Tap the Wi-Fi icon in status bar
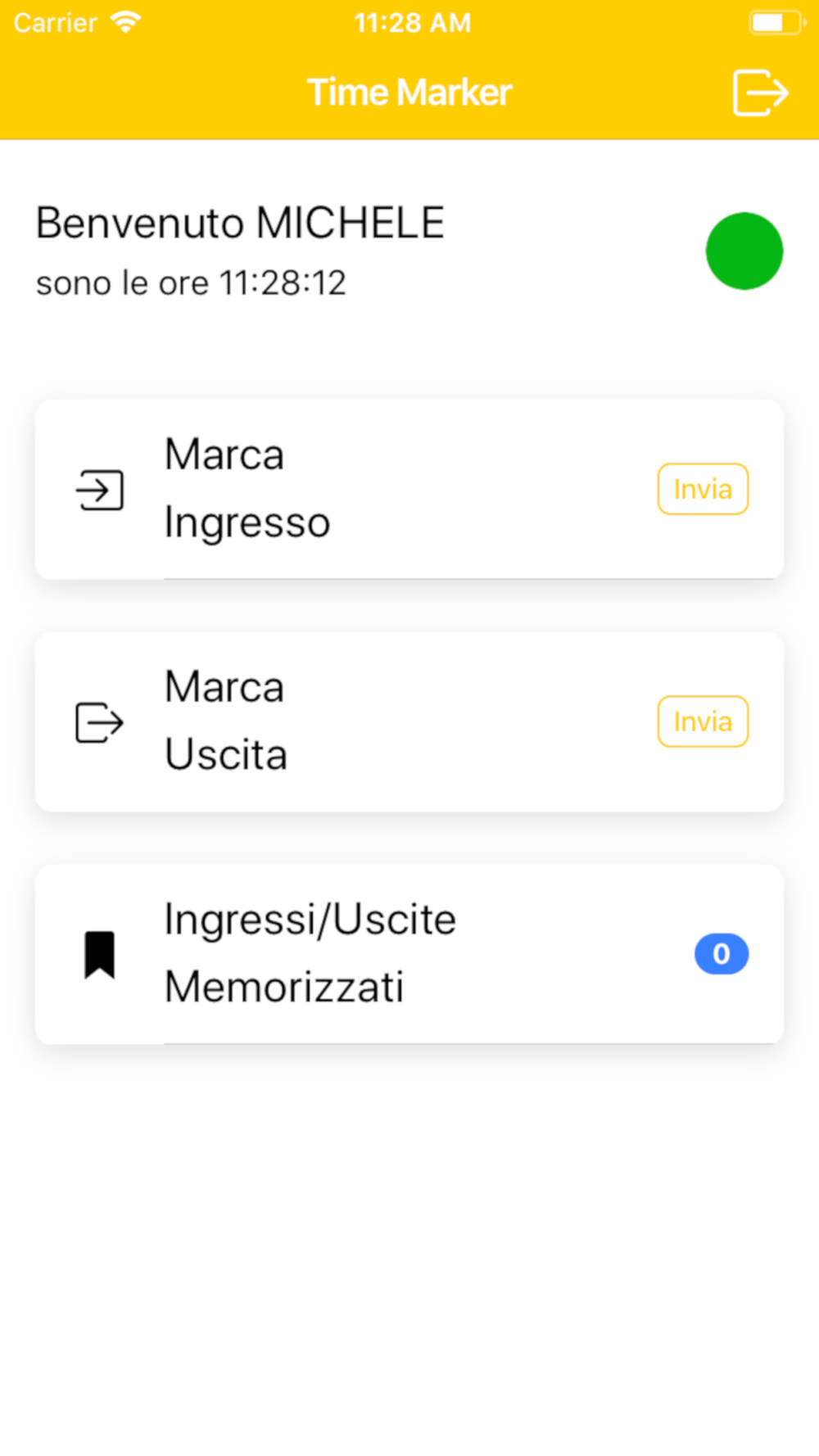The height and width of the screenshot is (1456, 819). 126,22
